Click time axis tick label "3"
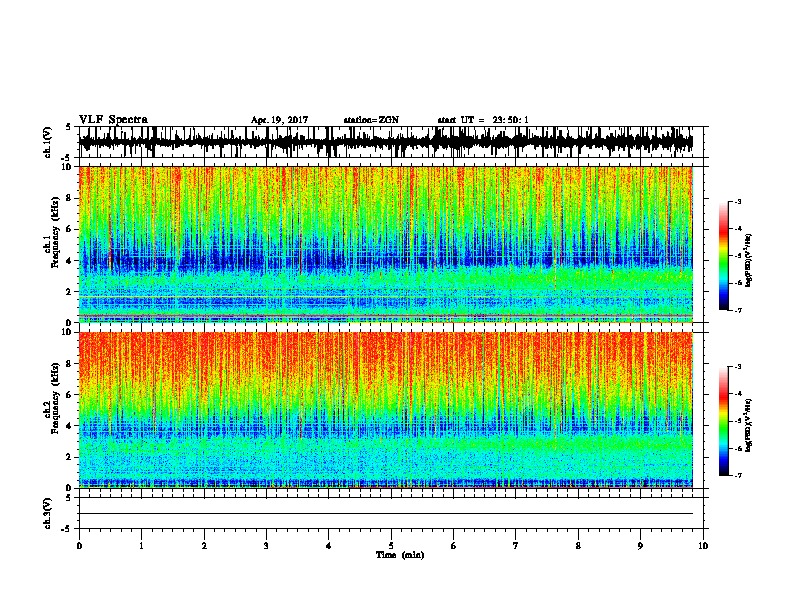792x612 pixels. 266,546
